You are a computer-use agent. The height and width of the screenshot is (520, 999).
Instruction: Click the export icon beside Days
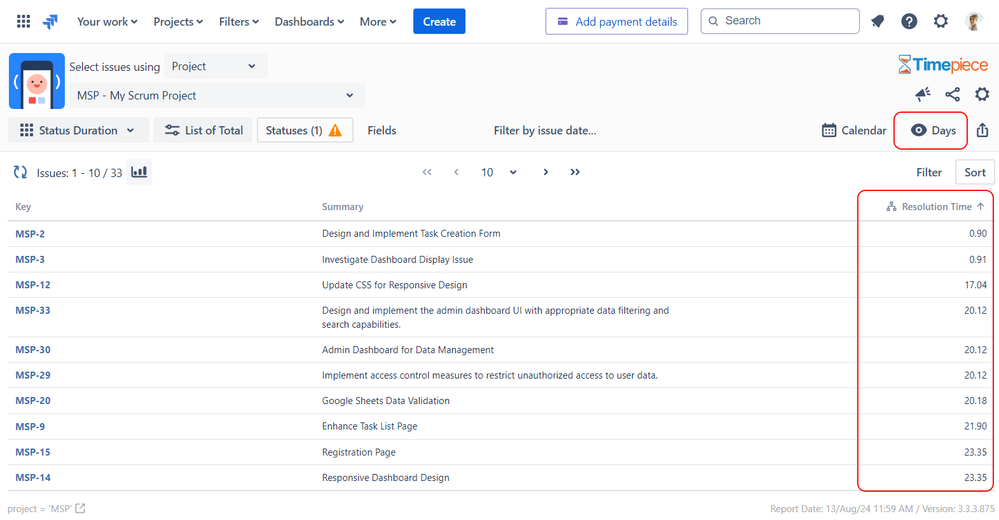click(982, 131)
